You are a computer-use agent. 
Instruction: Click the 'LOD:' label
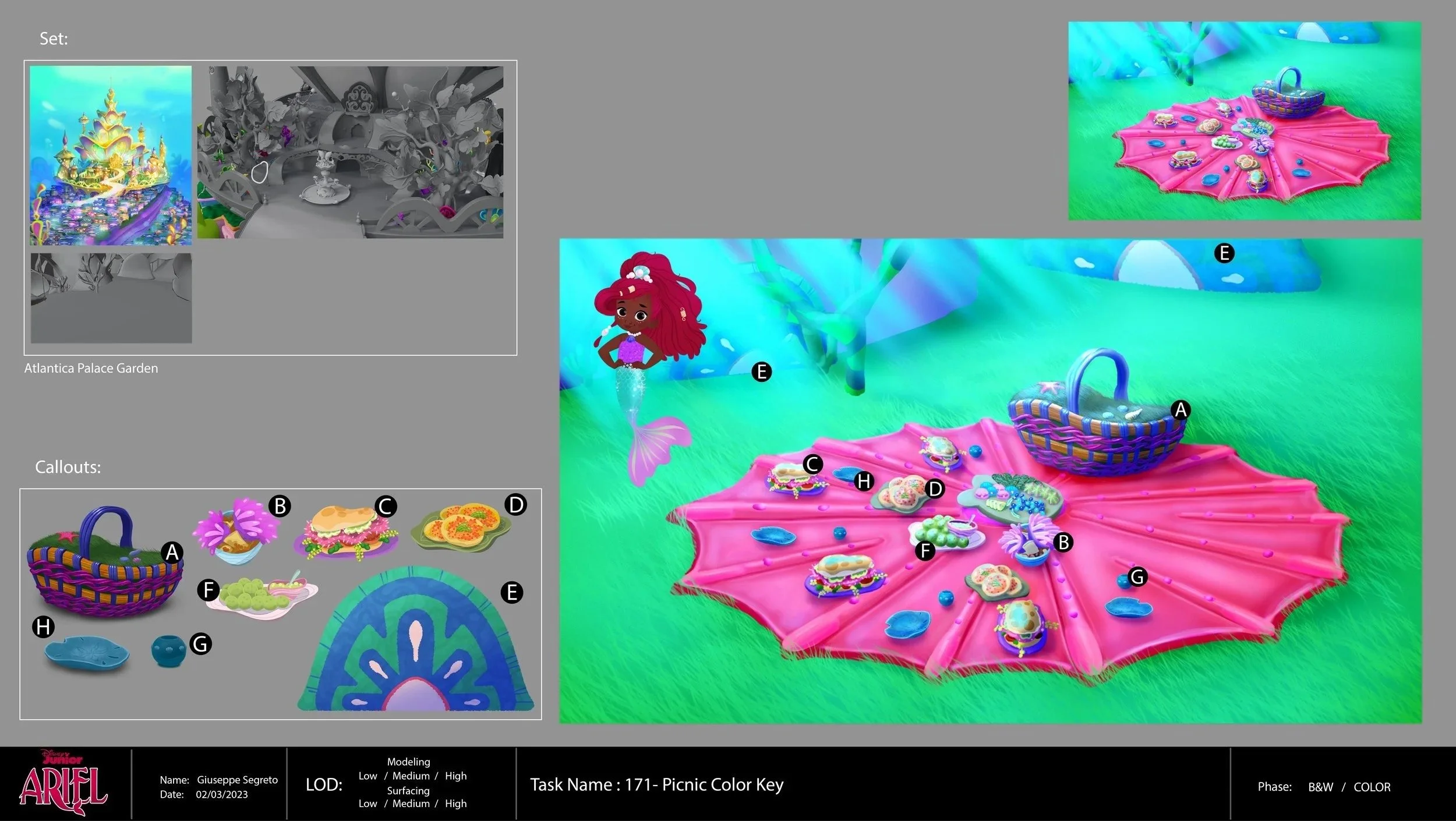point(324,785)
